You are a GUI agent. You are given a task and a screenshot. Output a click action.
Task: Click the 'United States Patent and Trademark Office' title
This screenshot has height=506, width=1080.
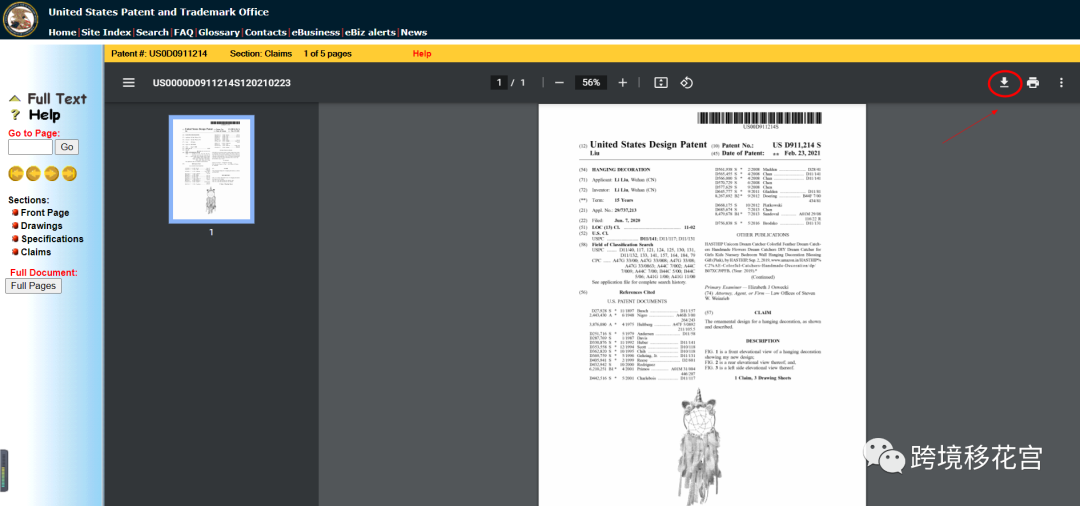(x=158, y=12)
